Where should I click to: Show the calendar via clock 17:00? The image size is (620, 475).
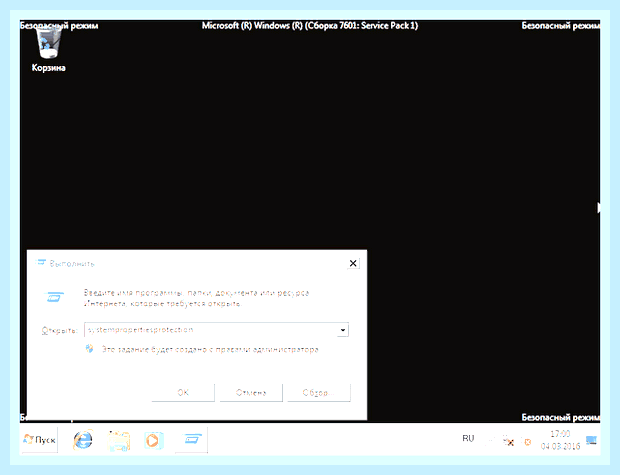560,440
